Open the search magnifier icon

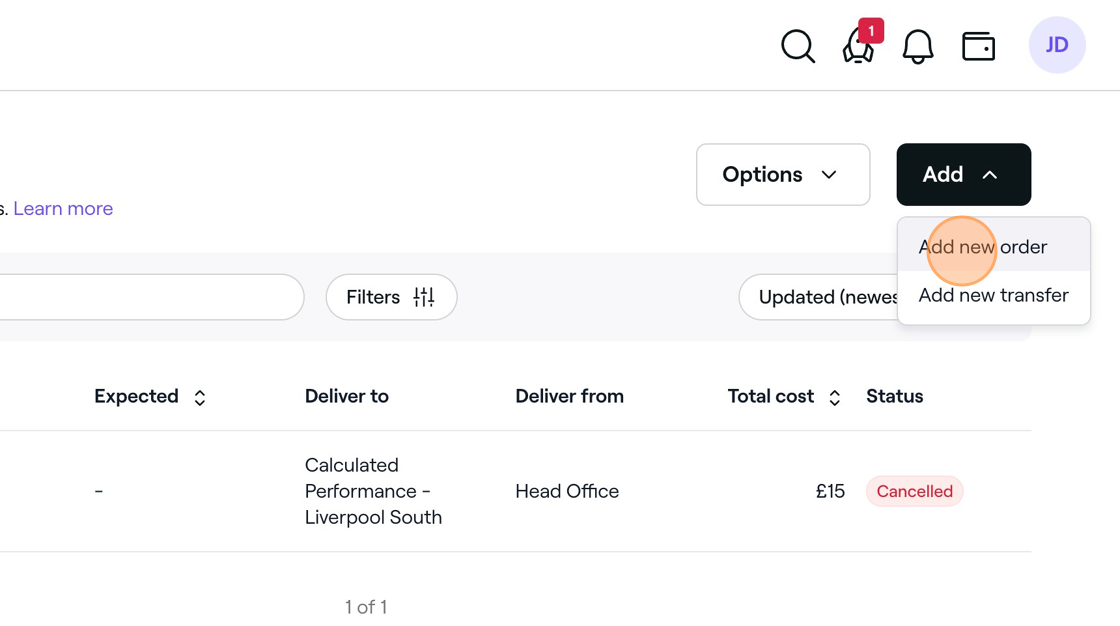click(x=798, y=46)
